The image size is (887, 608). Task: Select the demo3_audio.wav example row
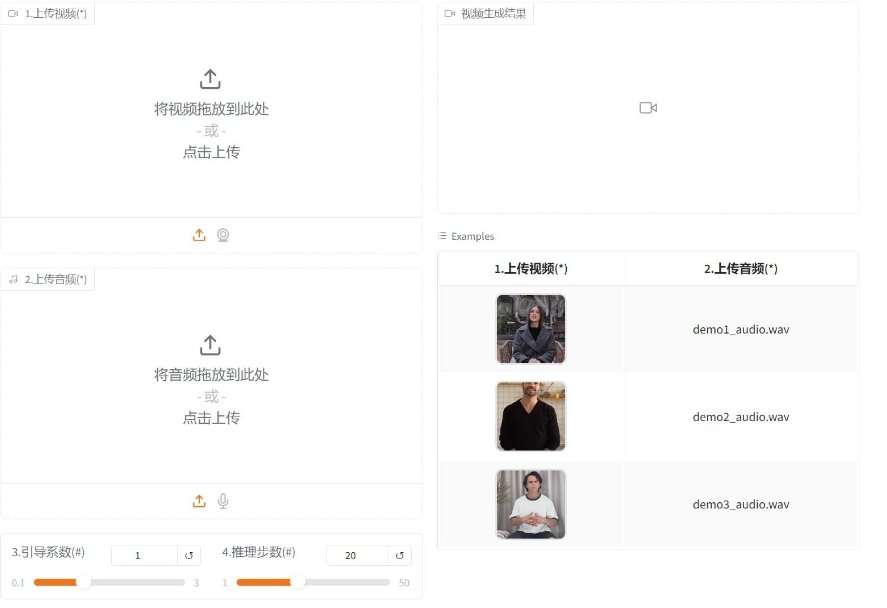(x=741, y=504)
